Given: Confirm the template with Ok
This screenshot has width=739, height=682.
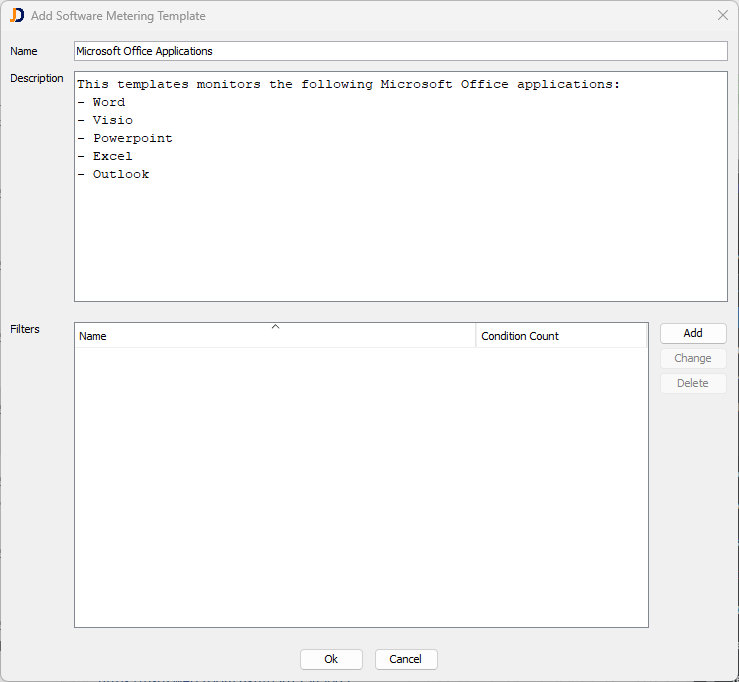Looking at the screenshot, I should [x=331, y=659].
